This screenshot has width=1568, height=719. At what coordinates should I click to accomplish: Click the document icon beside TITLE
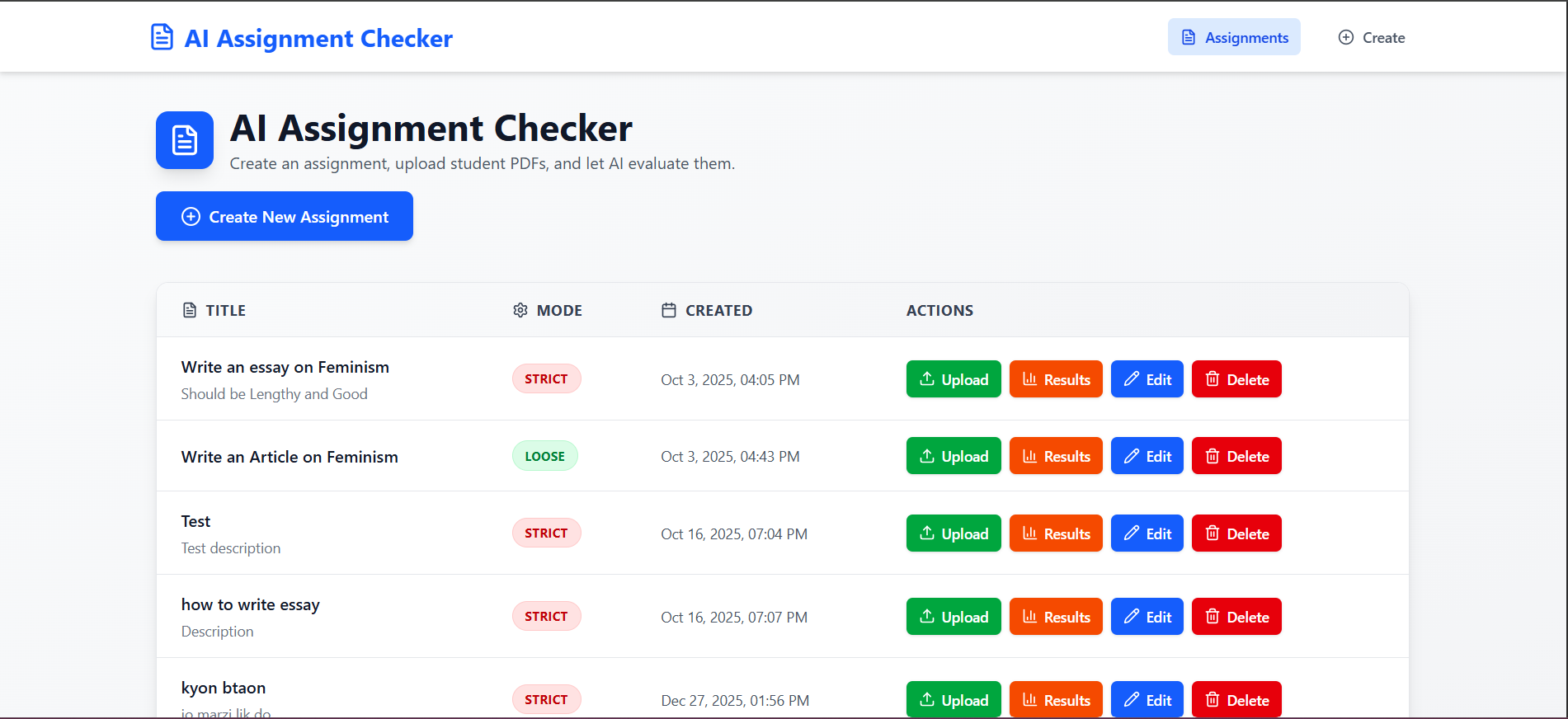190,310
